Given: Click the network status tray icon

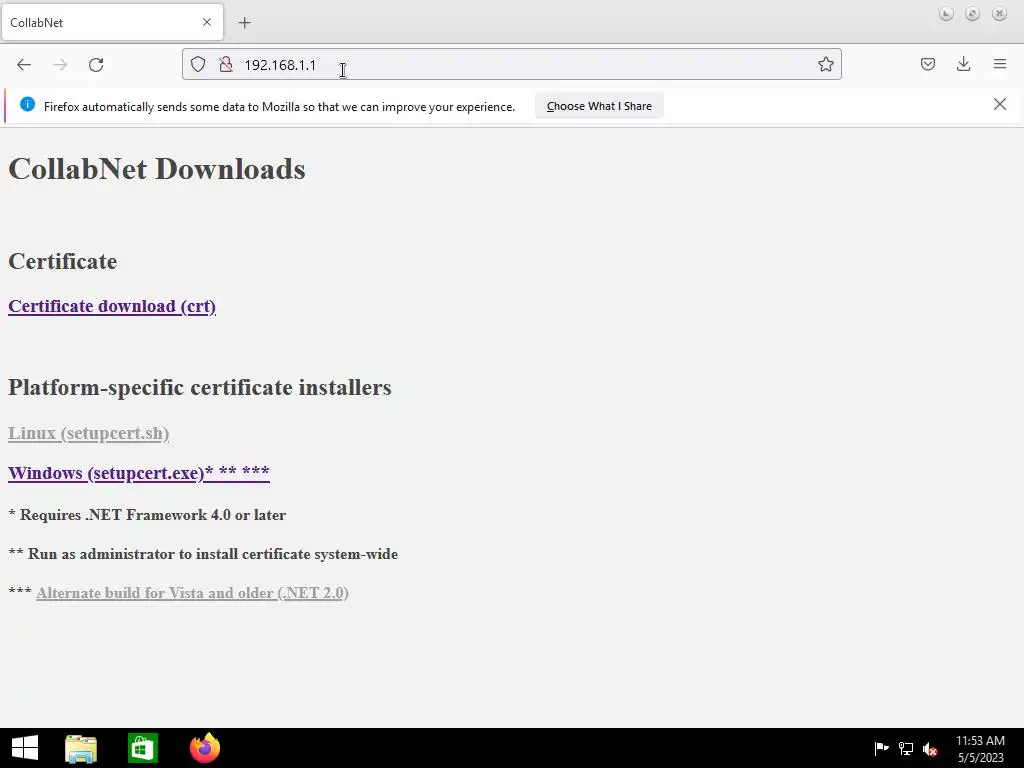Looking at the screenshot, I should 906,748.
